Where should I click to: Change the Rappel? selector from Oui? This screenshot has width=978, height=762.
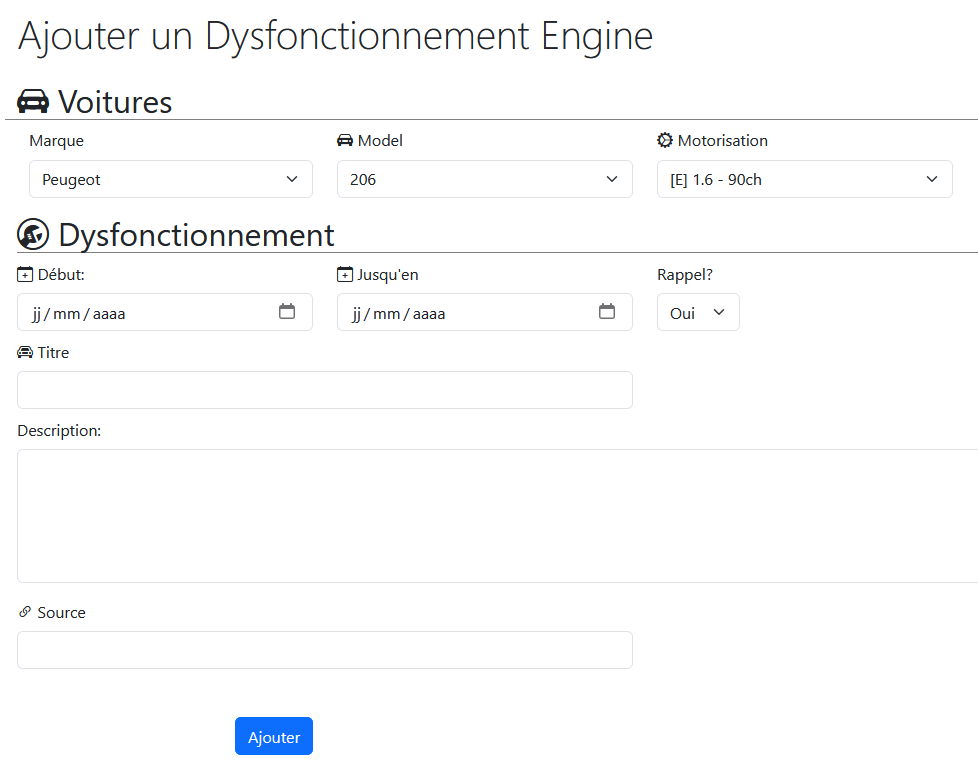pos(697,312)
